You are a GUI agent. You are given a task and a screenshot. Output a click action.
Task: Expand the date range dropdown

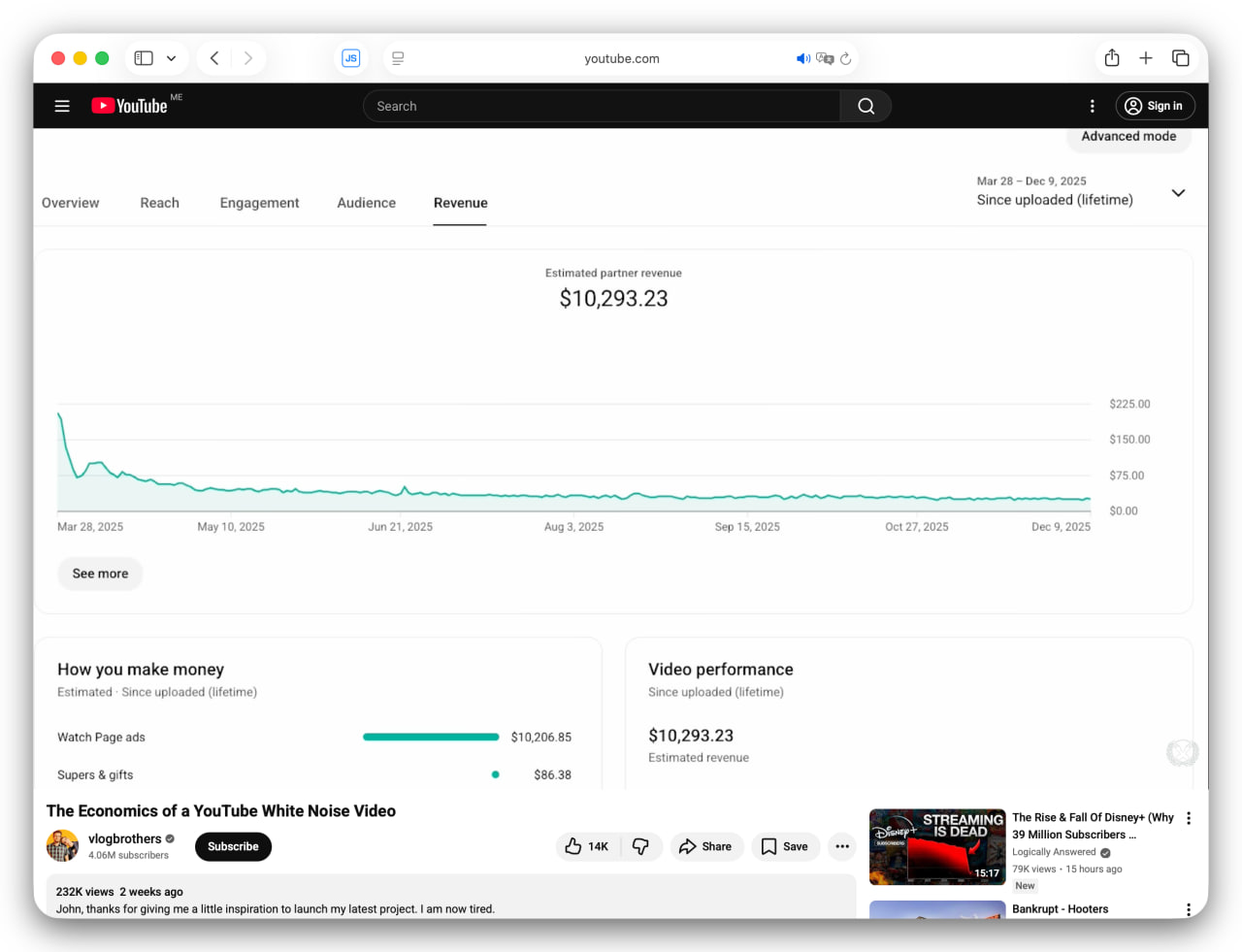pos(1178,192)
